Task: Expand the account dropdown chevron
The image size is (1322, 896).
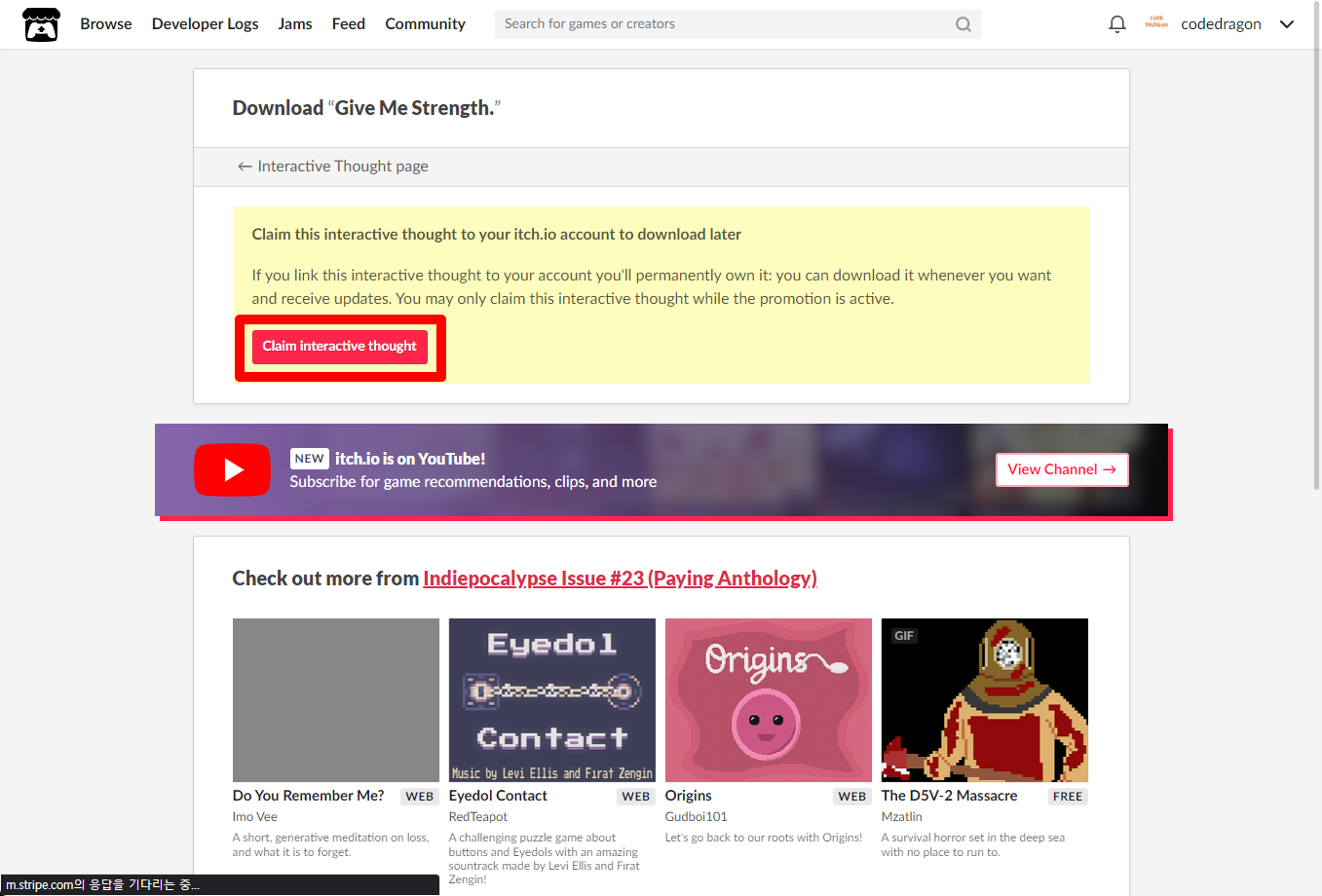Action: (1287, 24)
